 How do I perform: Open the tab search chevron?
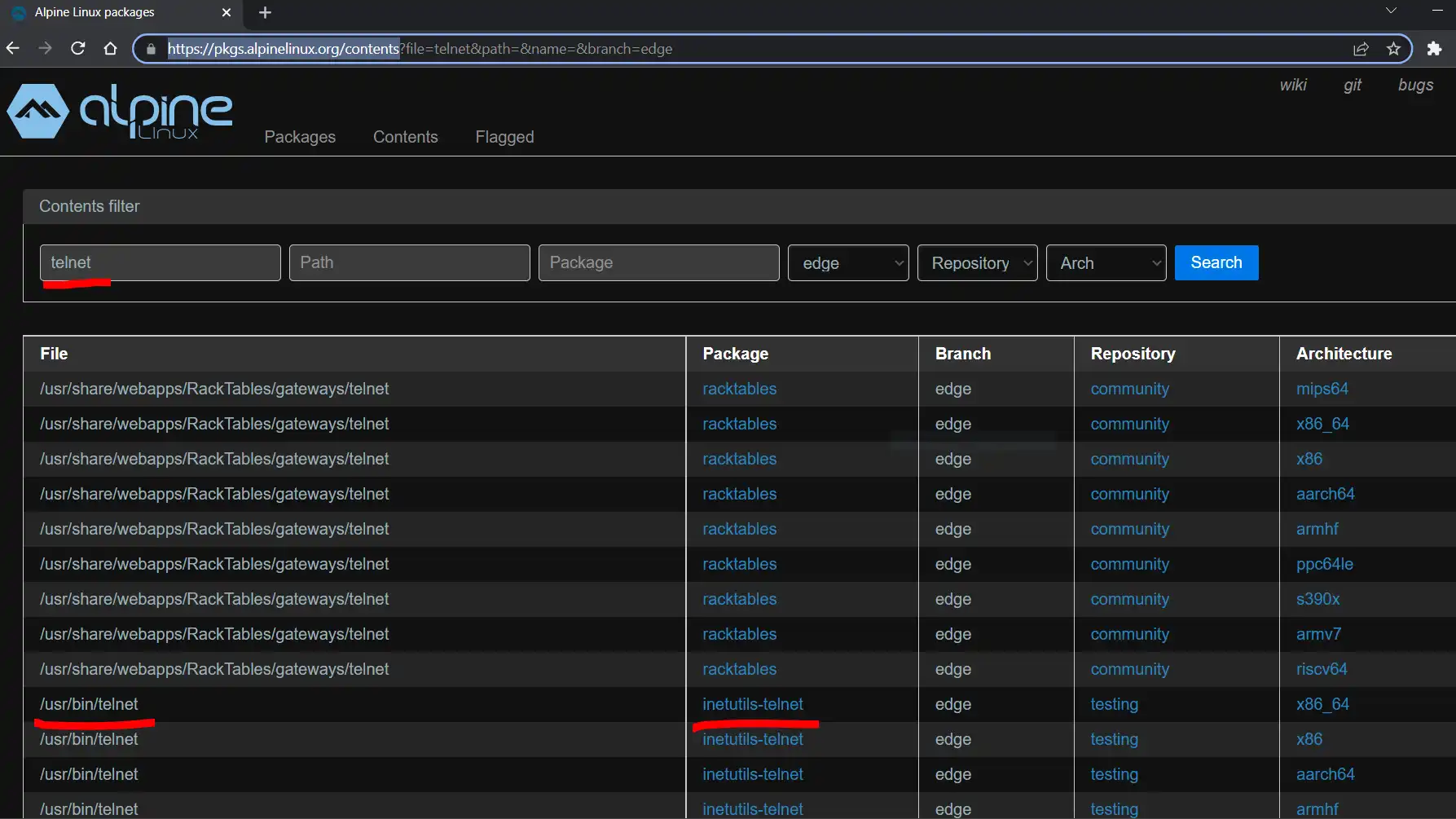click(1391, 11)
